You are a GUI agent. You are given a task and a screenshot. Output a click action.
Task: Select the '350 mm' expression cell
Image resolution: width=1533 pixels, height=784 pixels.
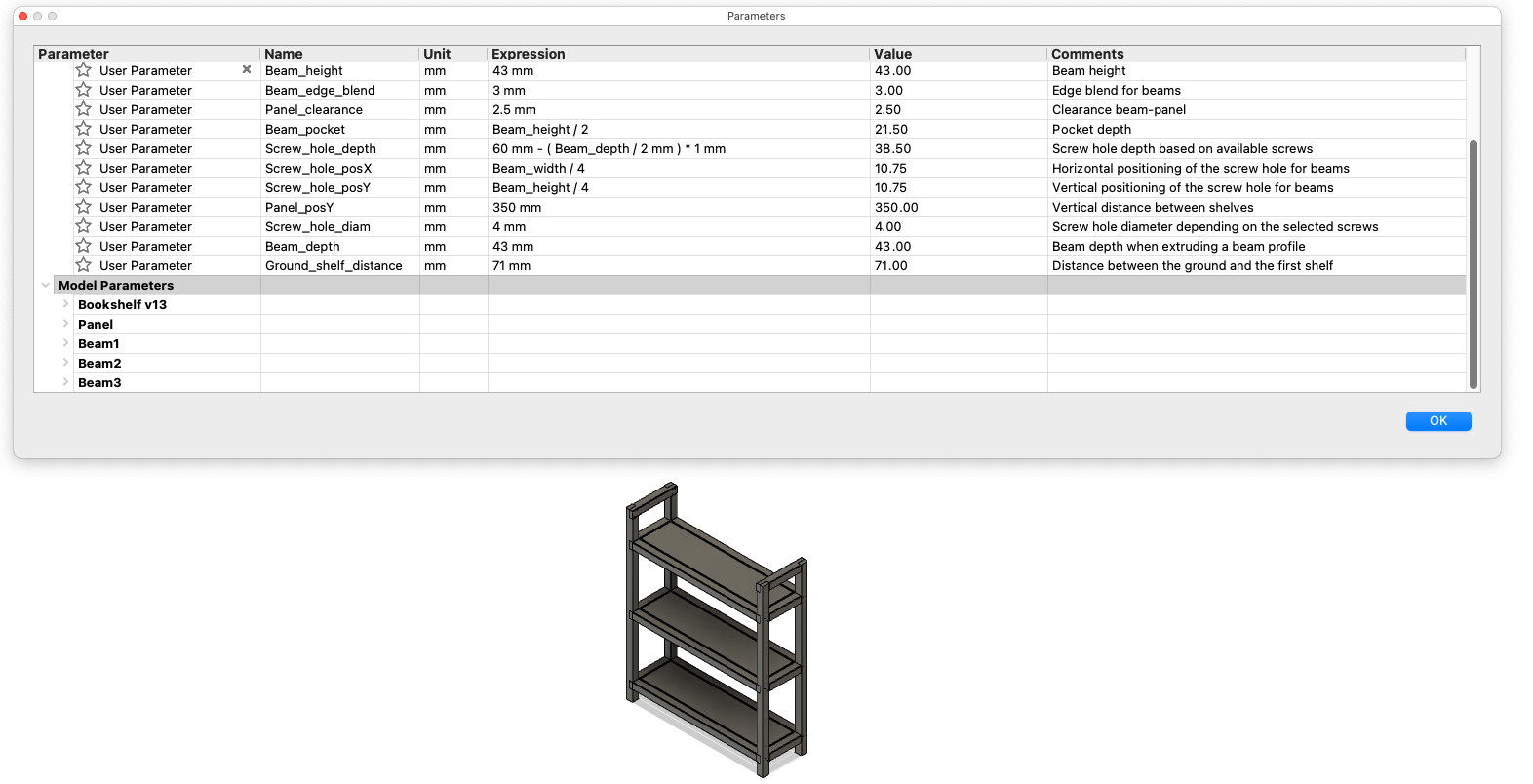click(679, 207)
